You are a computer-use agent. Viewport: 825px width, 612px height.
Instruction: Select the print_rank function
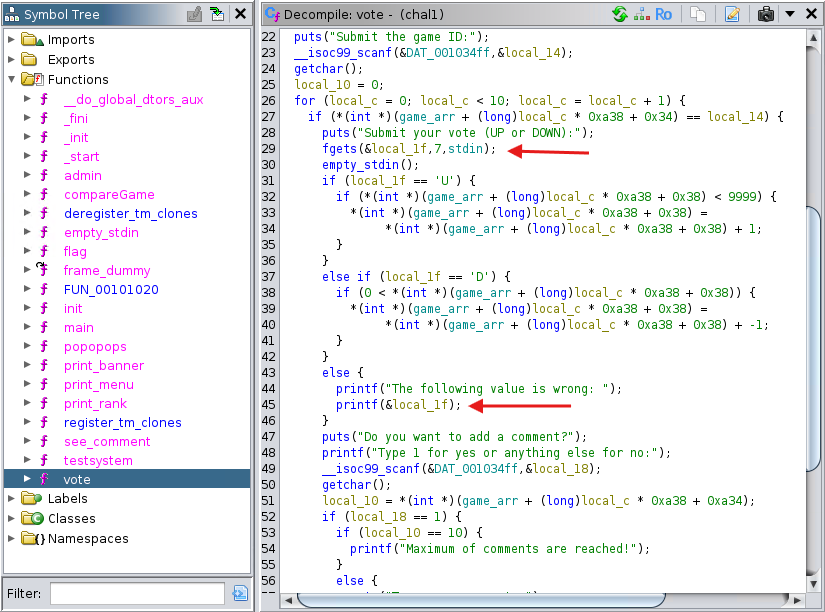pyautogui.click(x=95, y=403)
